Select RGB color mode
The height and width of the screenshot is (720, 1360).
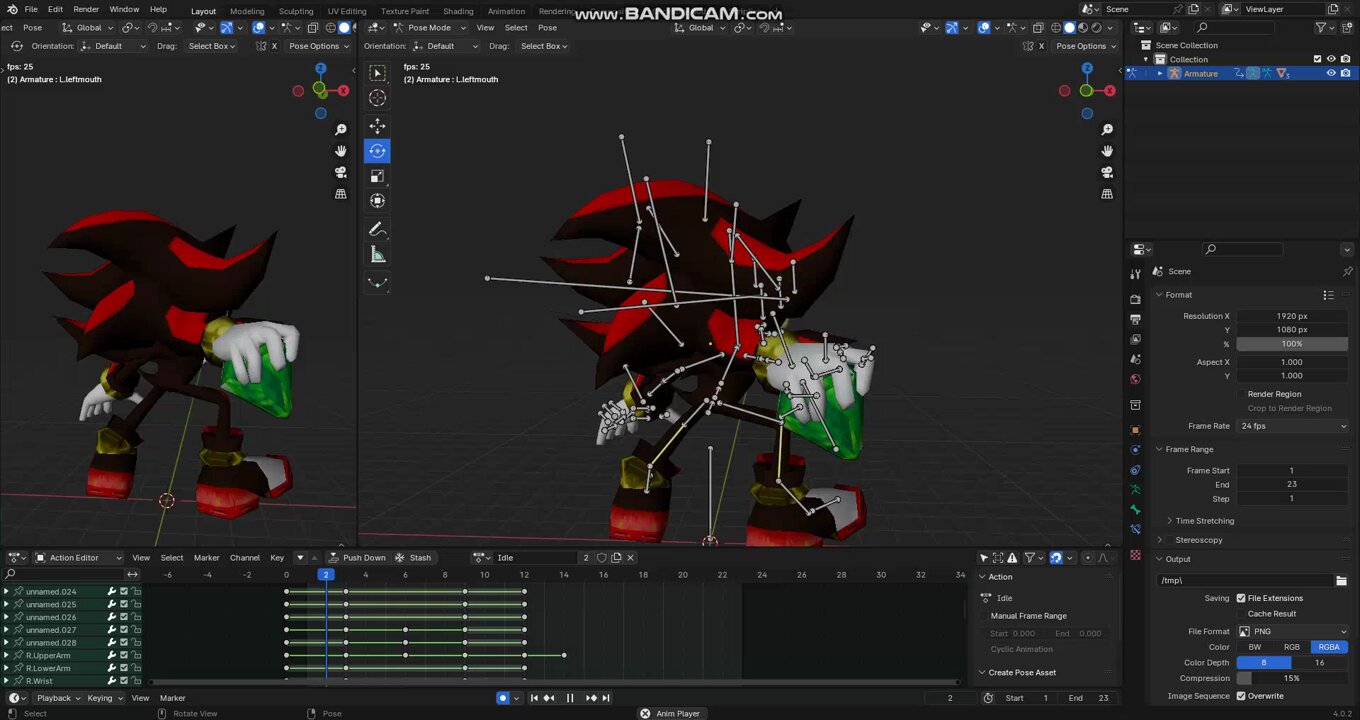pos(1292,647)
